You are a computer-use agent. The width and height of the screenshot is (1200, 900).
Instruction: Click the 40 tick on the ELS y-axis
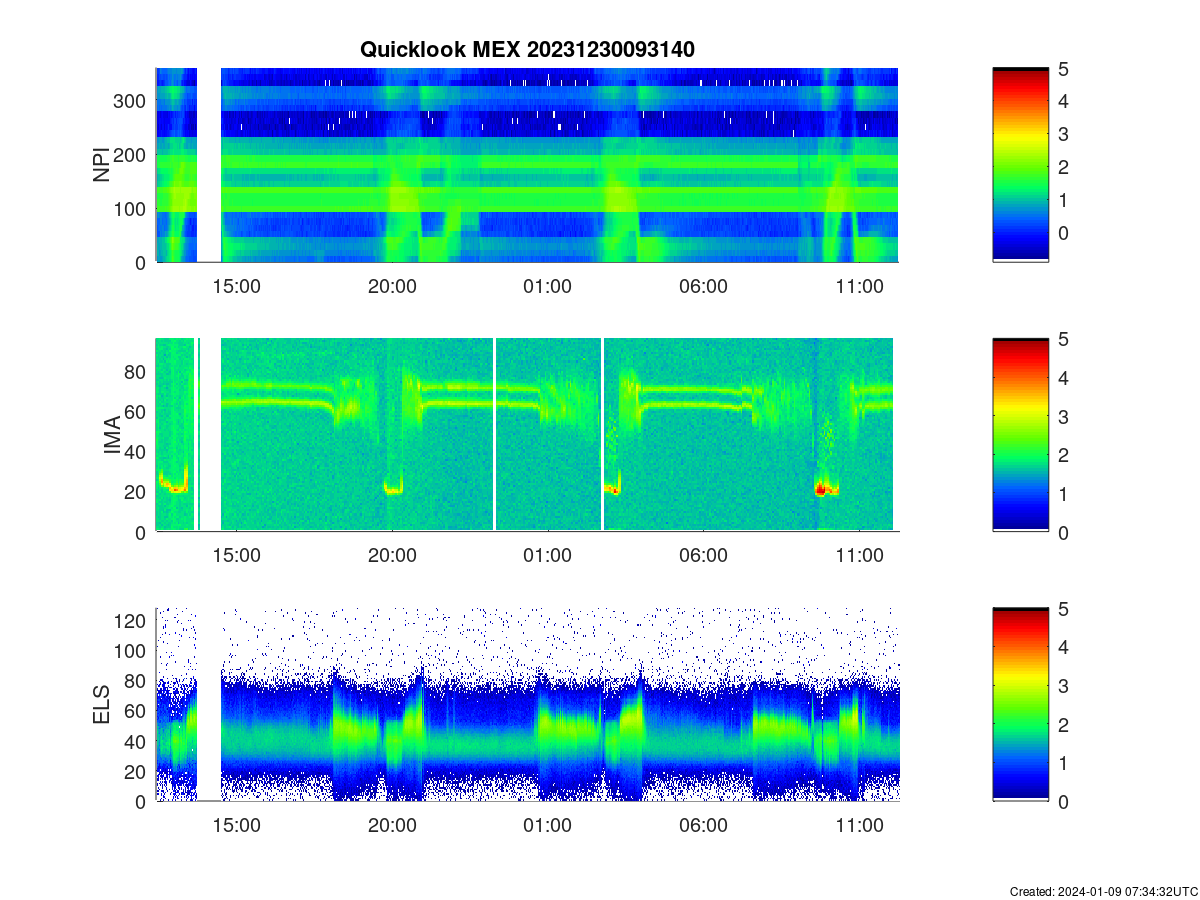coord(137,741)
